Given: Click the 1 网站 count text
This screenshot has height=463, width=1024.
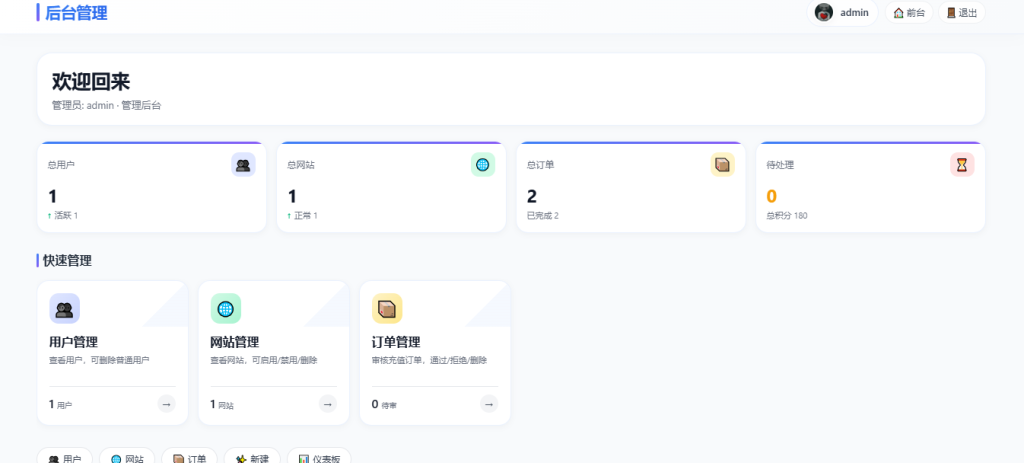Looking at the screenshot, I should [x=222, y=405].
